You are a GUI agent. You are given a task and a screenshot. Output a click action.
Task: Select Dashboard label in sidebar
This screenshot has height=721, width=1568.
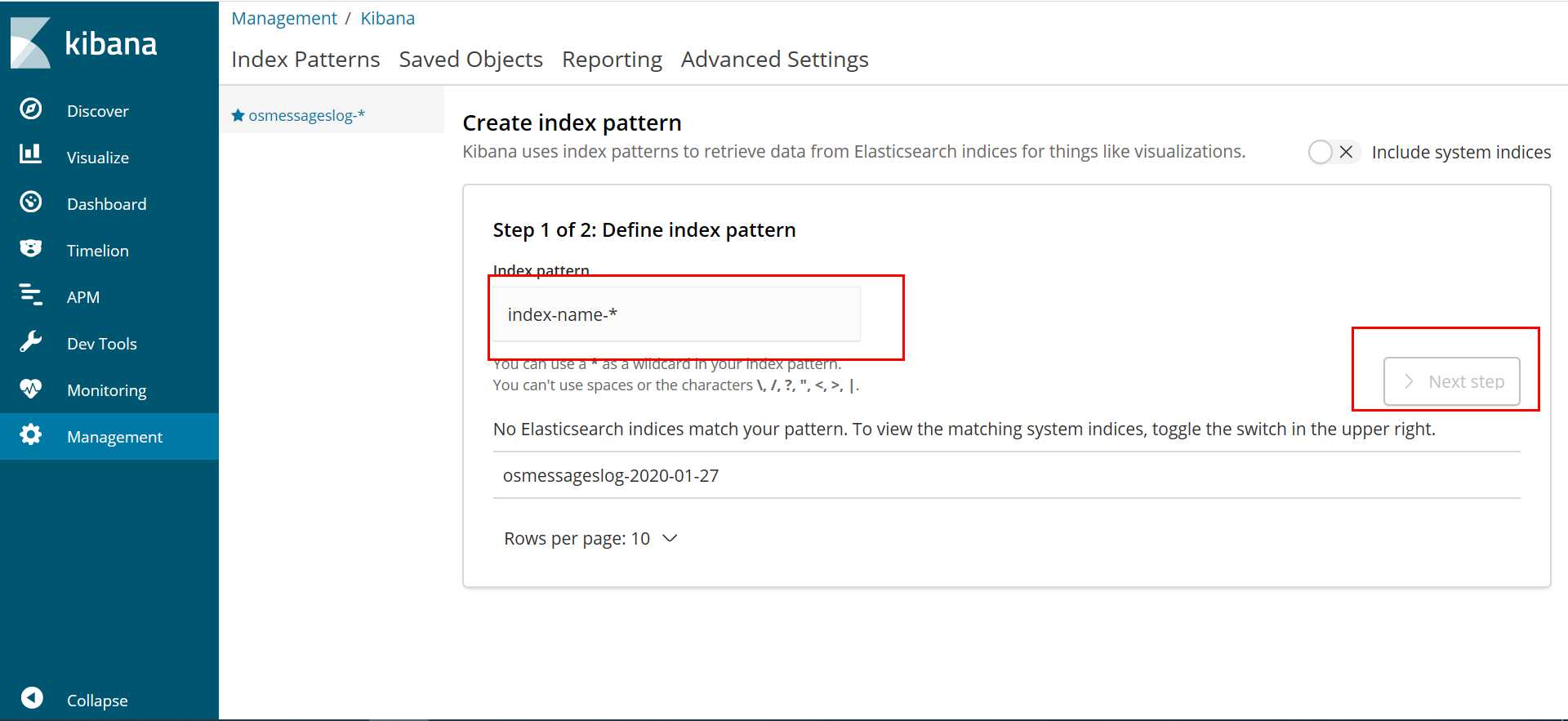point(107,204)
